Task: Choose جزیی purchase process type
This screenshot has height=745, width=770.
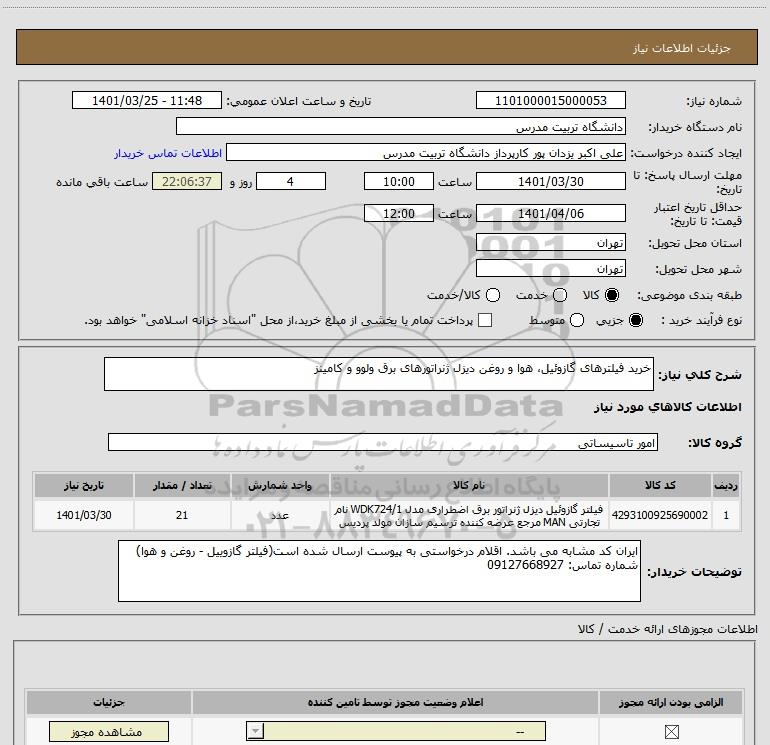Action: [635, 320]
